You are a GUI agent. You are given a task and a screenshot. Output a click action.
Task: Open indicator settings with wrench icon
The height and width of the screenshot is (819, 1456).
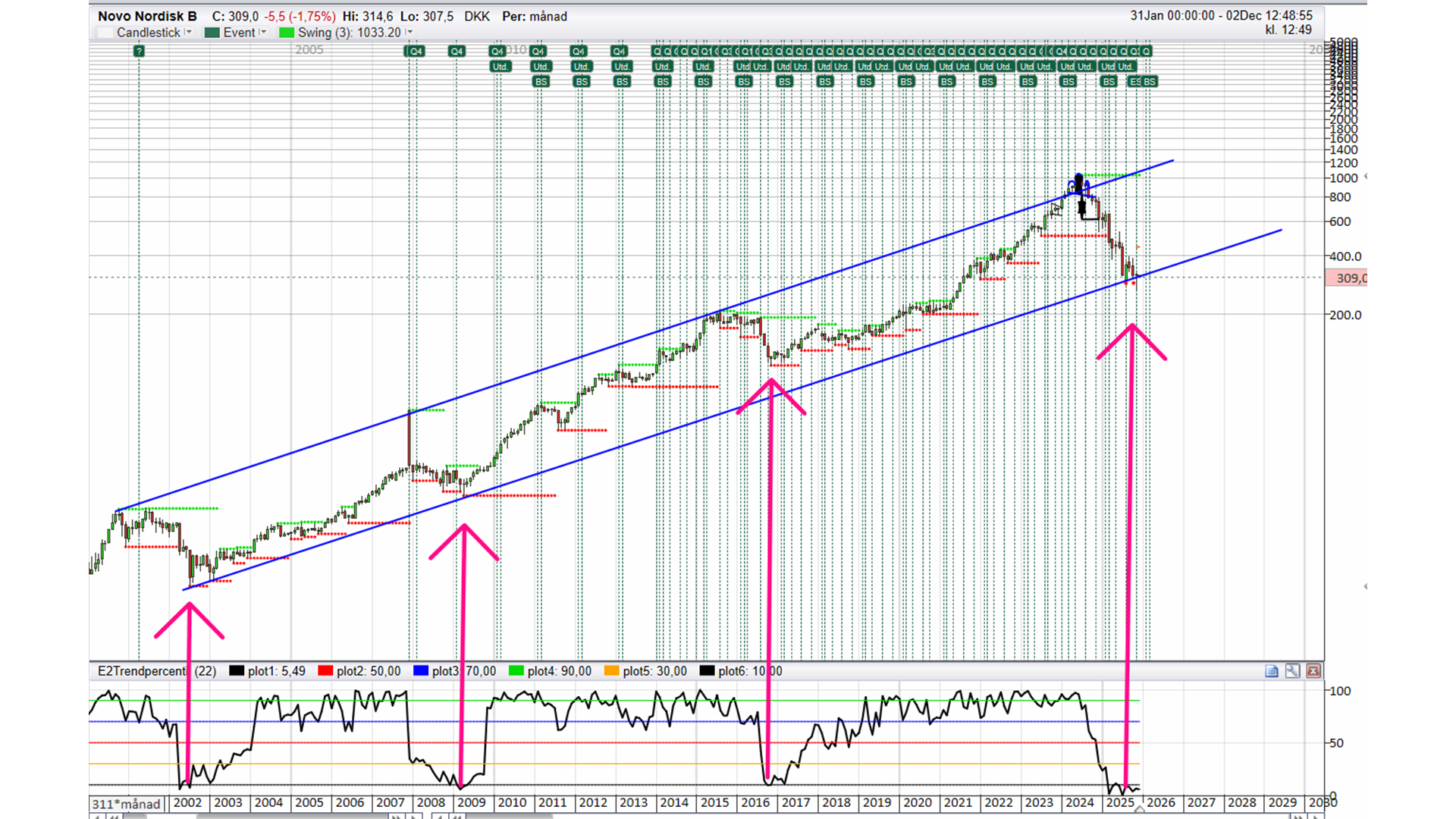tap(1292, 671)
